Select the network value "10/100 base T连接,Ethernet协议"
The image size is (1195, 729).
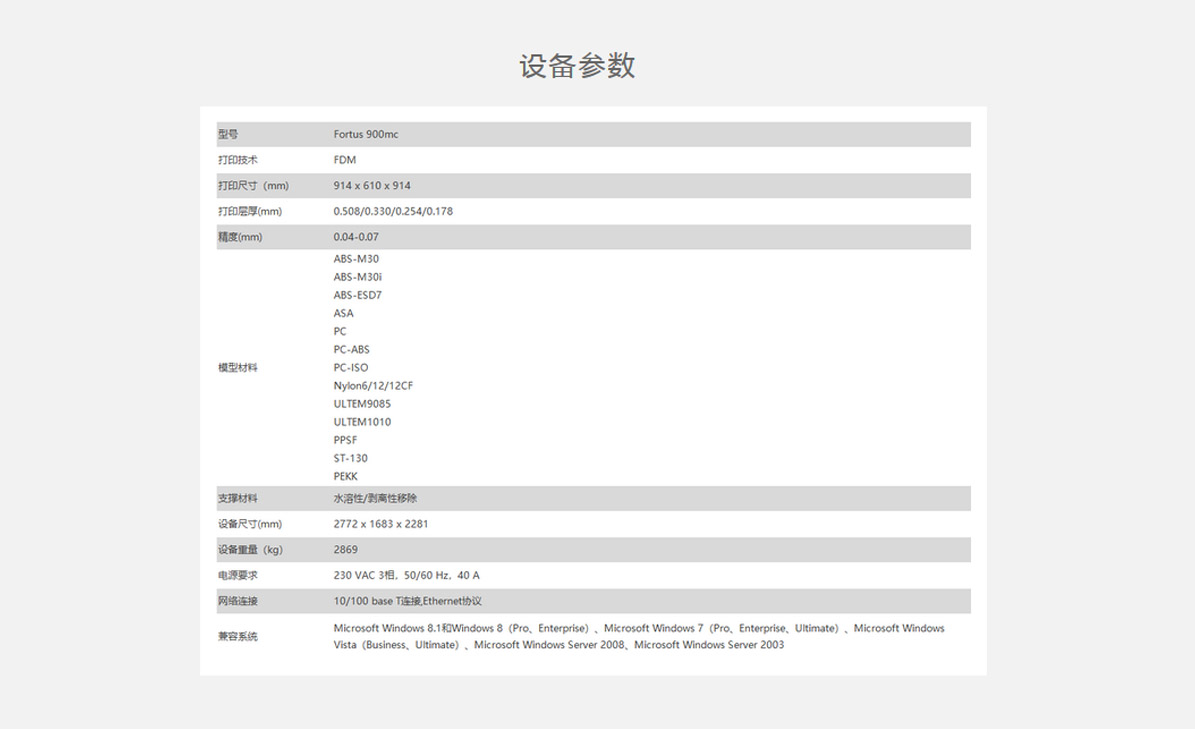[x=408, y=602]
